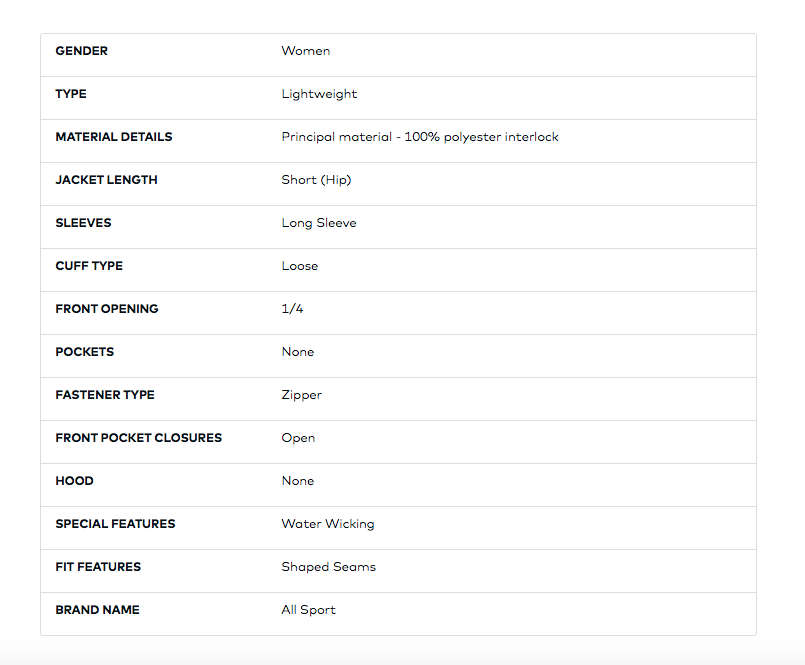805x665 pixels.
Task: Select the 'Loose' cuff value
Action: [x=299, y=266]
